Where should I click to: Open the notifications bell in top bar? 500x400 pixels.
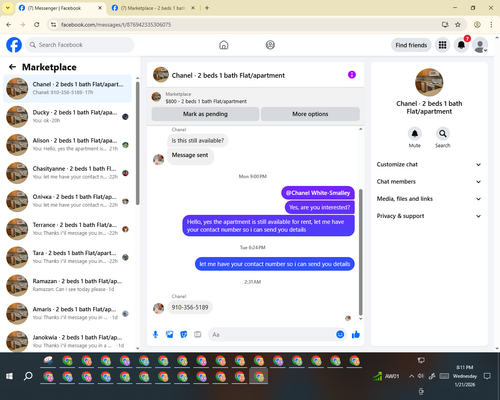click(461, 45)
